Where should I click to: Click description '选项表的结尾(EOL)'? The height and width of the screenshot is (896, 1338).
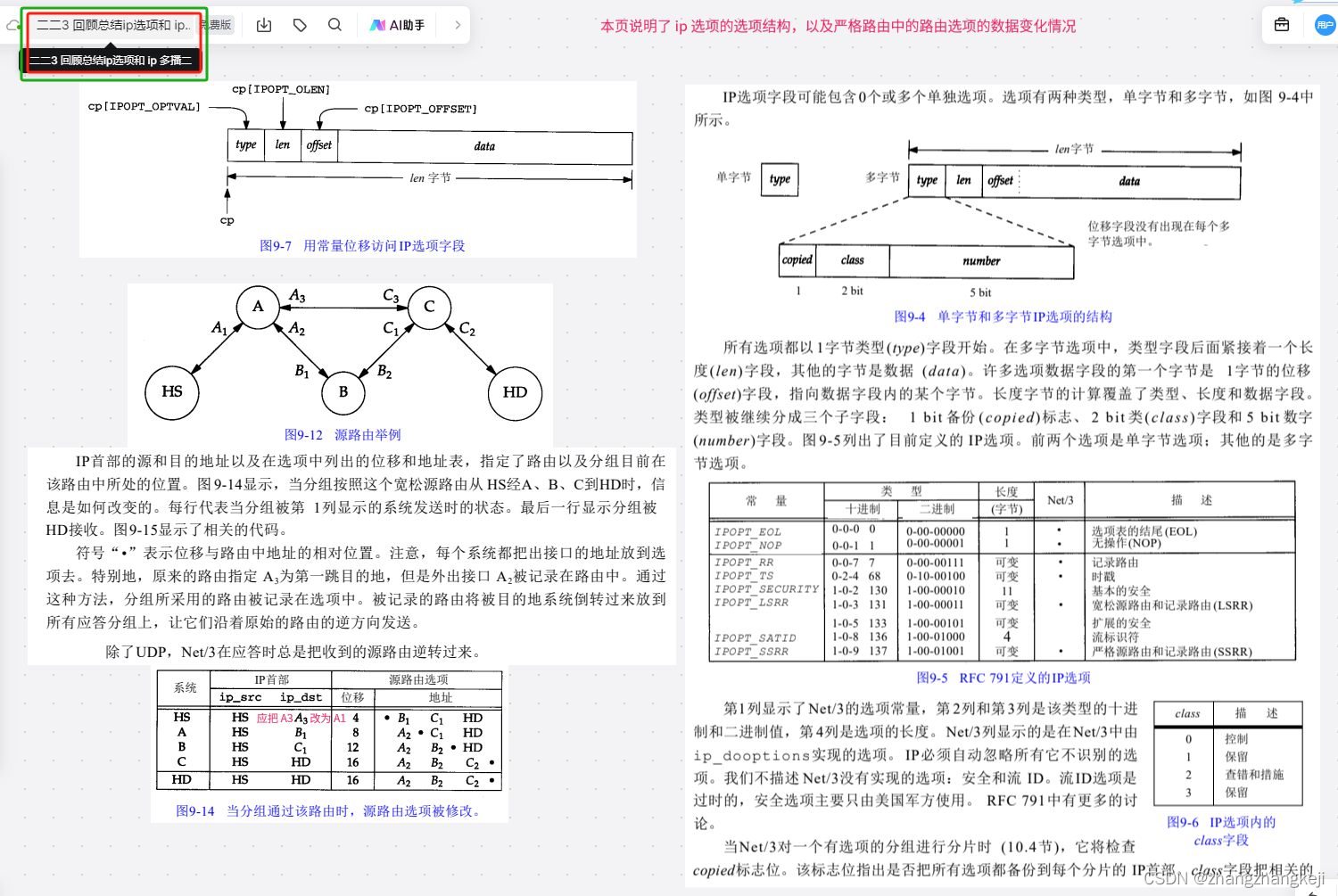point(1144,531)
